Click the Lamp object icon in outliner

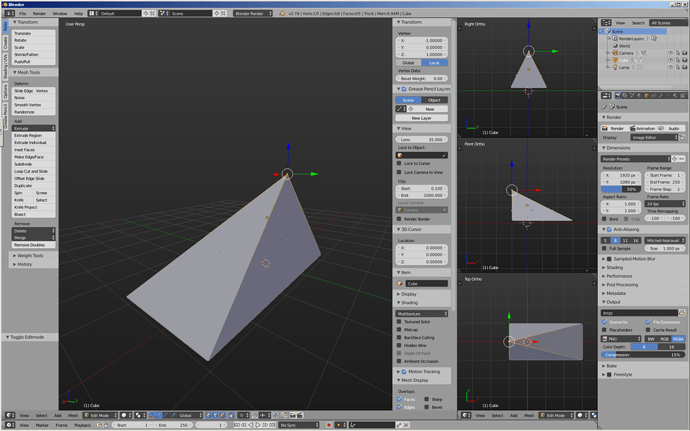pyautogui.click(x=615, y=67)
